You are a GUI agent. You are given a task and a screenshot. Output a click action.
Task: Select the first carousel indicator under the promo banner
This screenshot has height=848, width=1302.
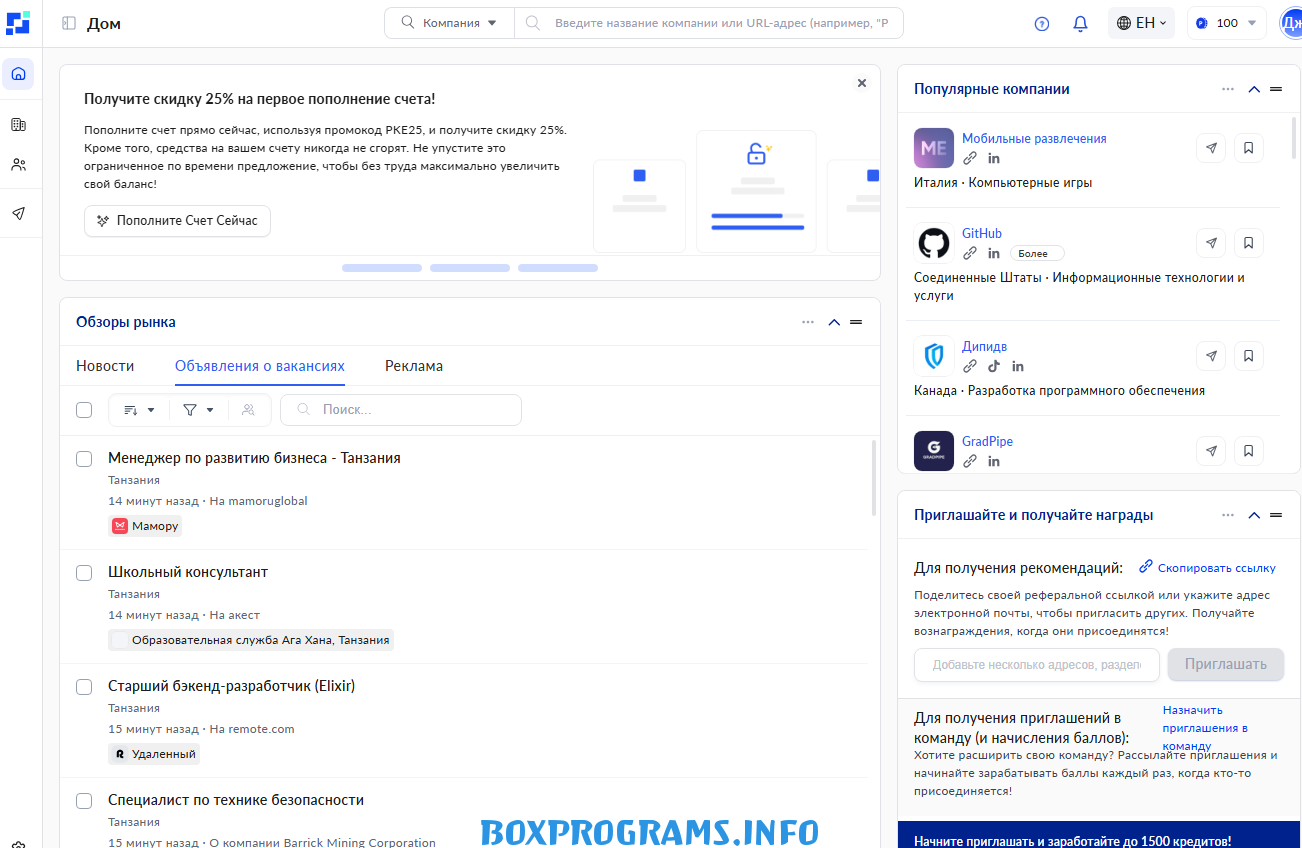[x=382, y=268]
